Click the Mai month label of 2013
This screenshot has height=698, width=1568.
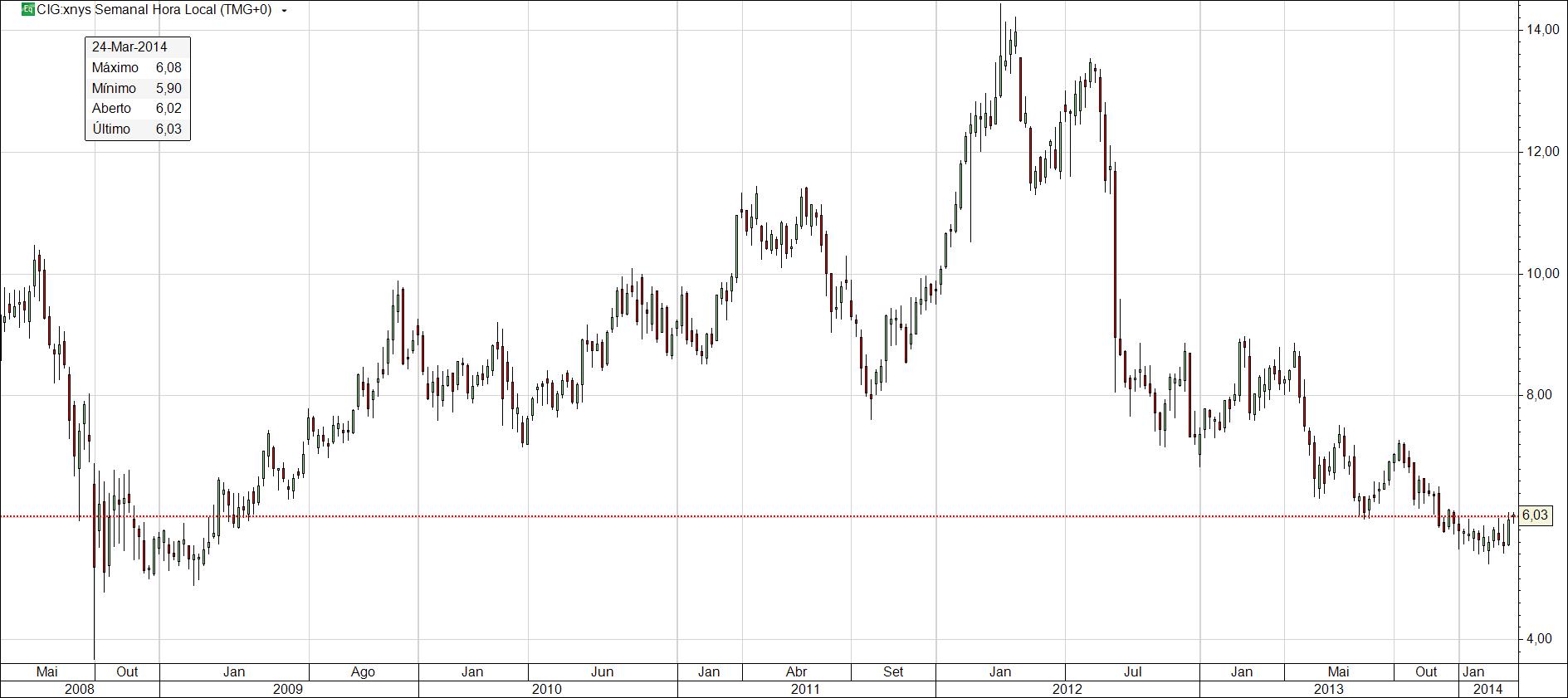1338,671
